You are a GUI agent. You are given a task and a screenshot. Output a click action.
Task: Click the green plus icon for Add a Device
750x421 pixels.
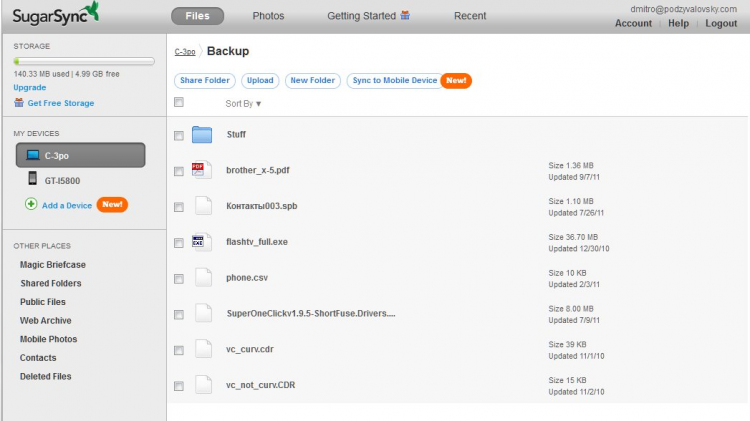pyautogui.click(x=31, y=204)
